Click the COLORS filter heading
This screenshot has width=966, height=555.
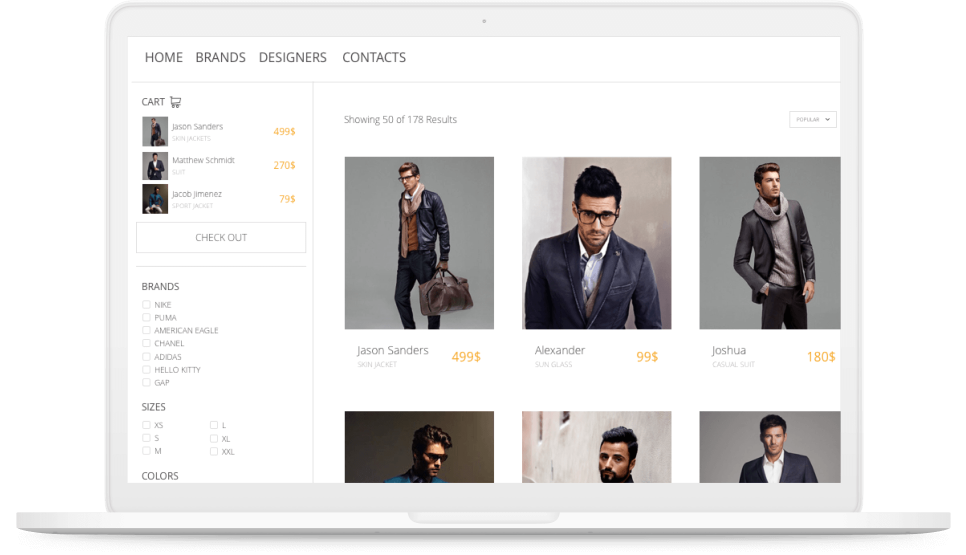click(160, 476)
